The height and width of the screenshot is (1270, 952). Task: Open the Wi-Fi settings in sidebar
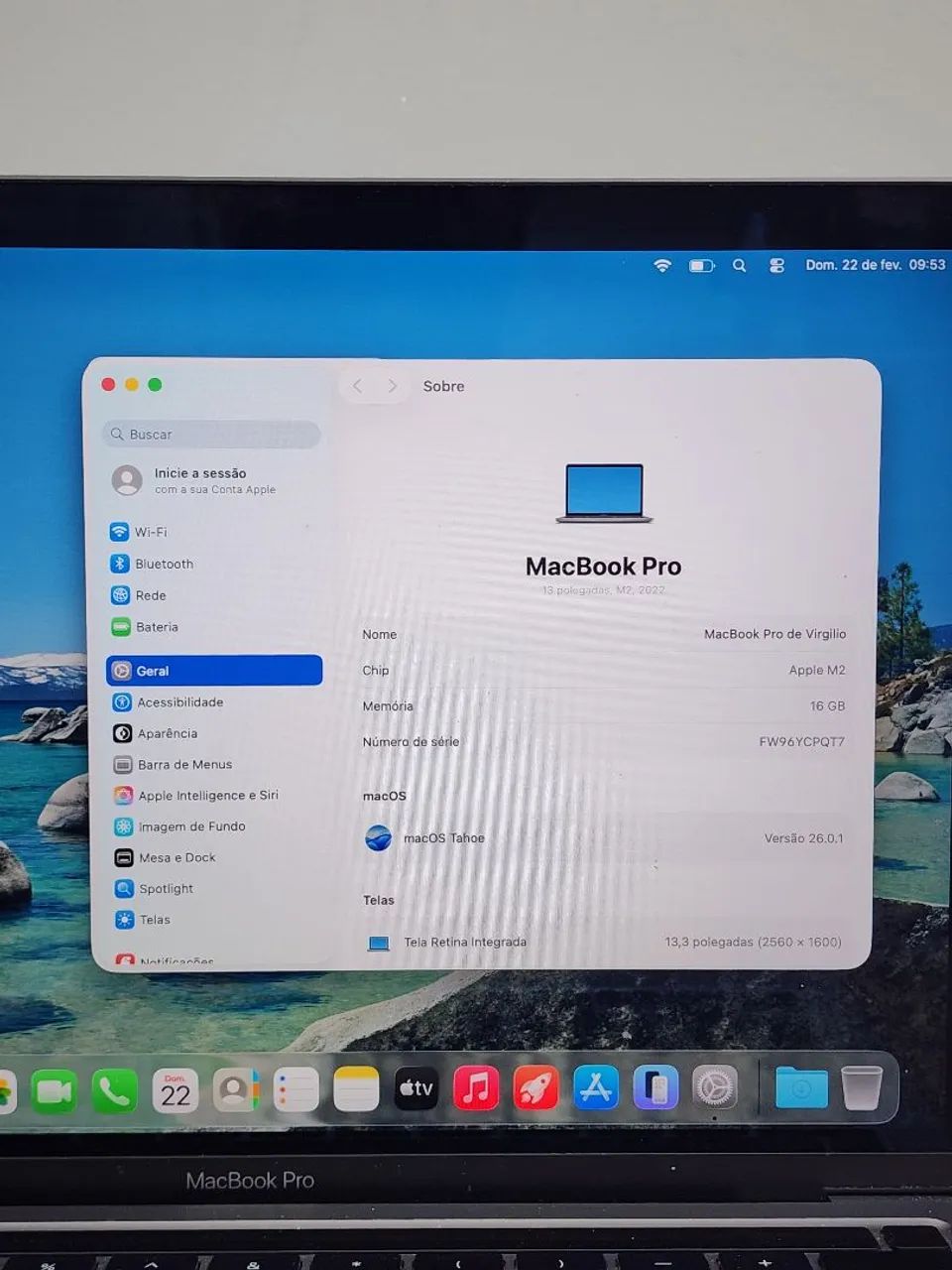pos(151,532)
